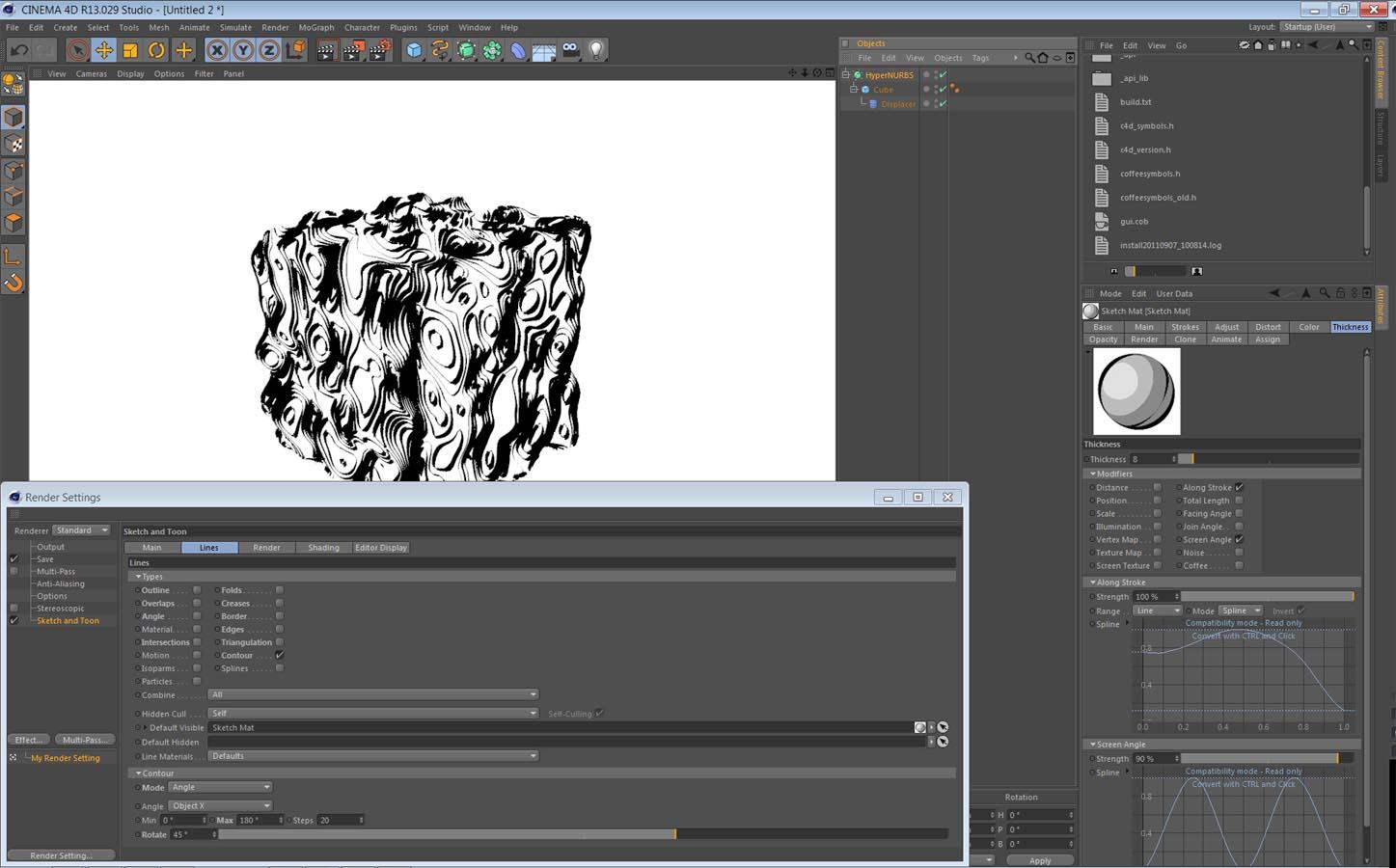The width and height of the screenshot is (1396, 868).
Task: Collapse the Types section
Action: tap(138, 577)
